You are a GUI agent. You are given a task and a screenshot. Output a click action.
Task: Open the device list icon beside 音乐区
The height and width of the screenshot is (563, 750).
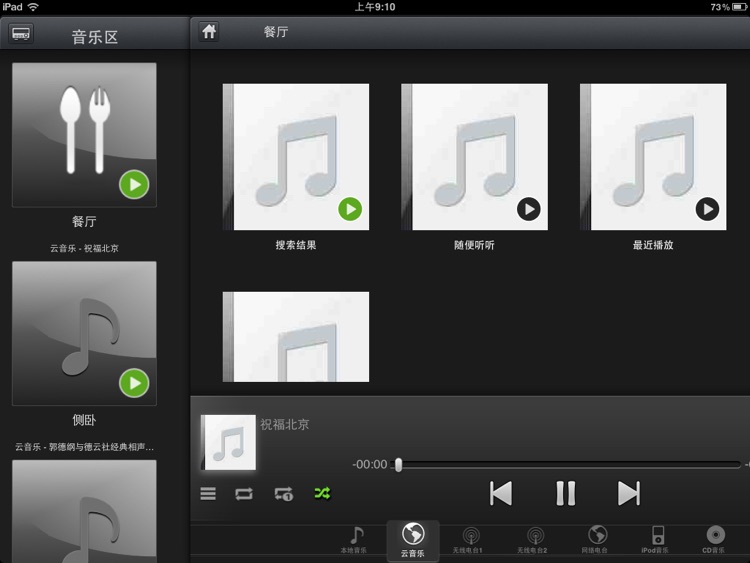click(21, 34)
